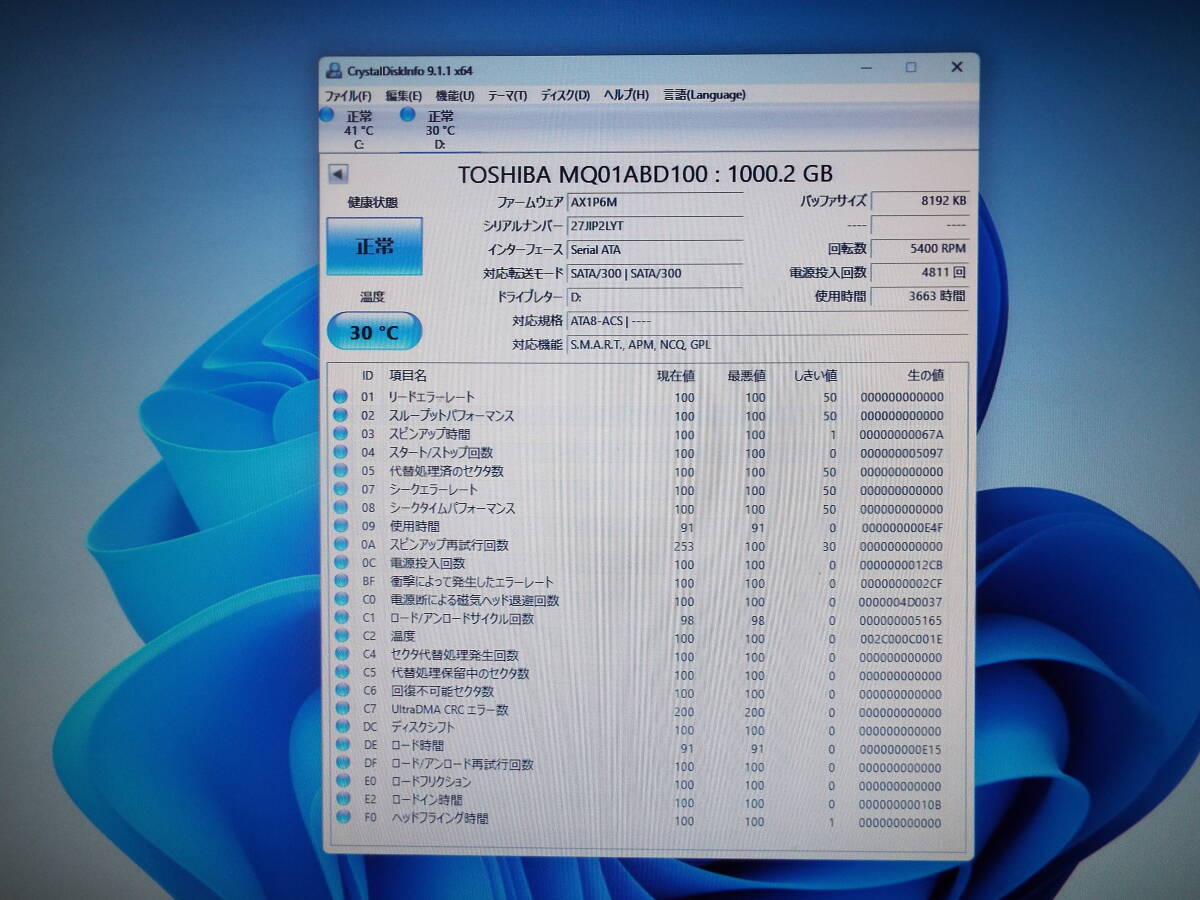Click the status orb for DC ディスクシフト

point(343,728)
